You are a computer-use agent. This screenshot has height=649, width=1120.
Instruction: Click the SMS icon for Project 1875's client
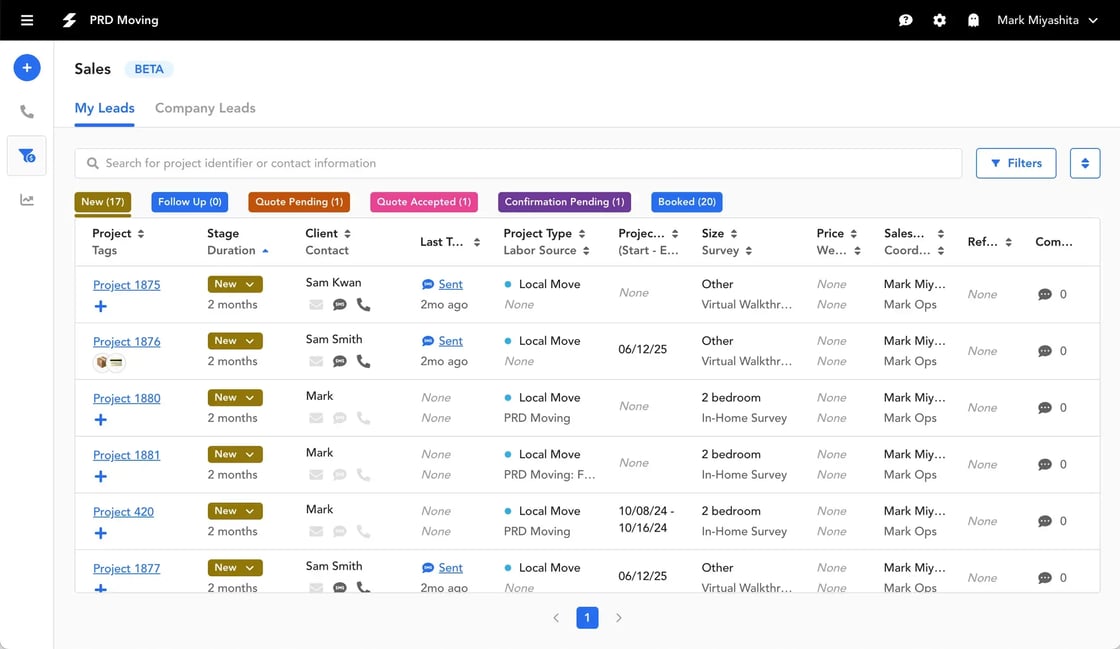click(339, 306)
